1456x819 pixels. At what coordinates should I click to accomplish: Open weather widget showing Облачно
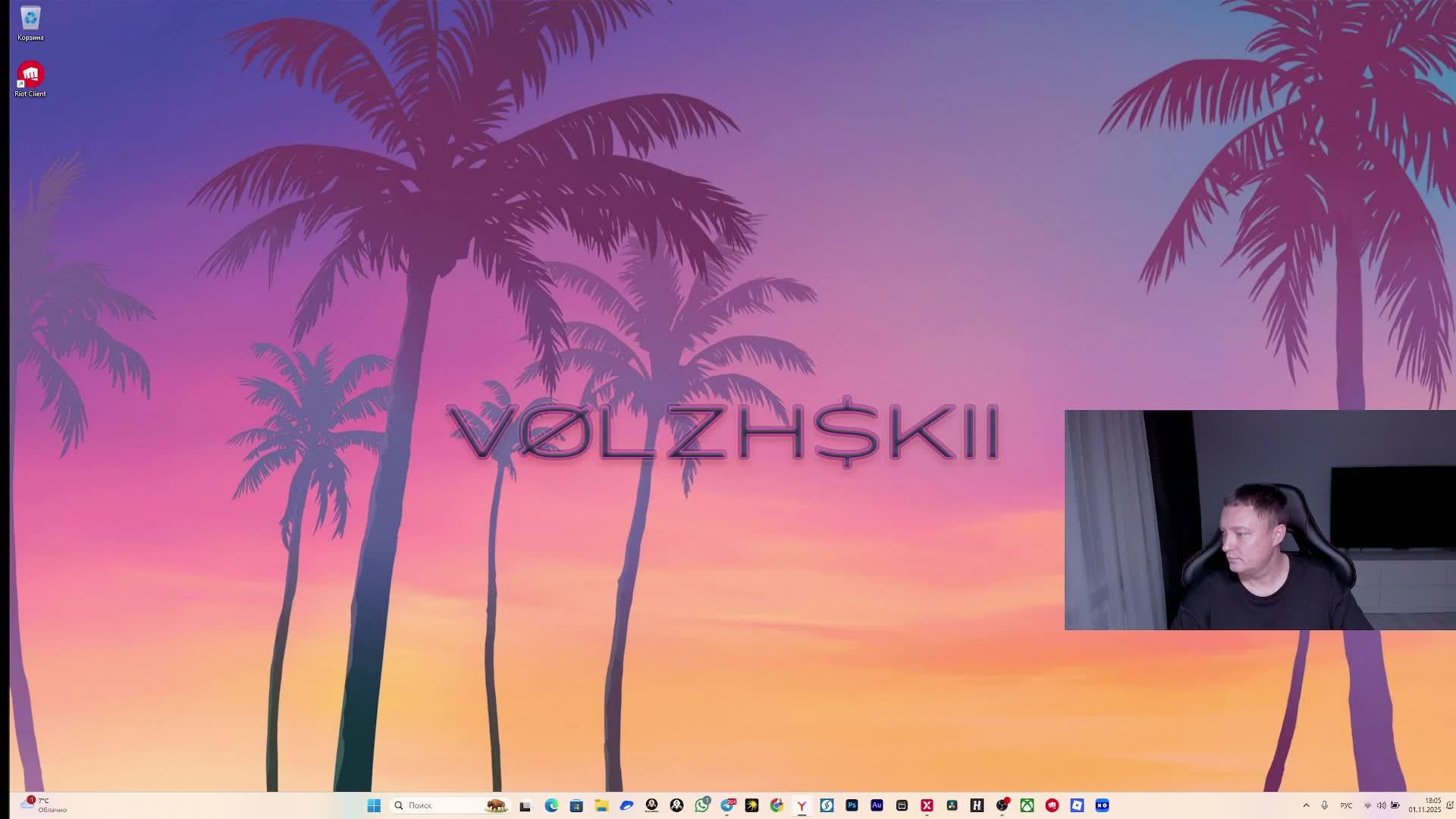(44, 805)
